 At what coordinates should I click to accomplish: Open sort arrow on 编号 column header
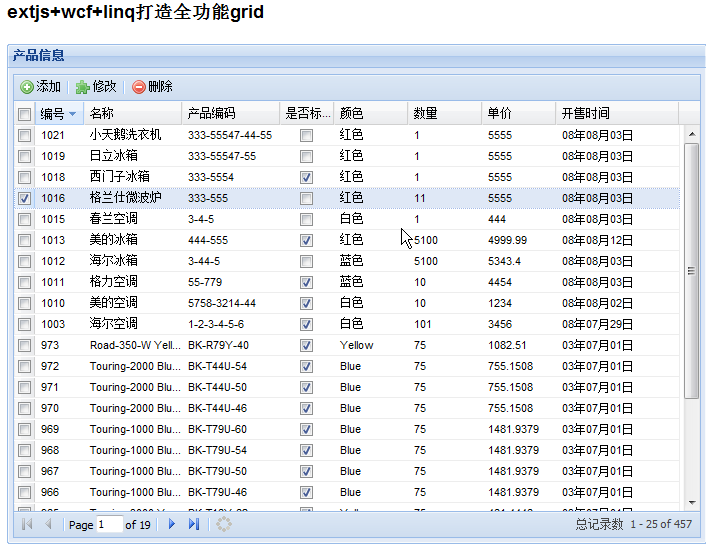click(72, 114)
